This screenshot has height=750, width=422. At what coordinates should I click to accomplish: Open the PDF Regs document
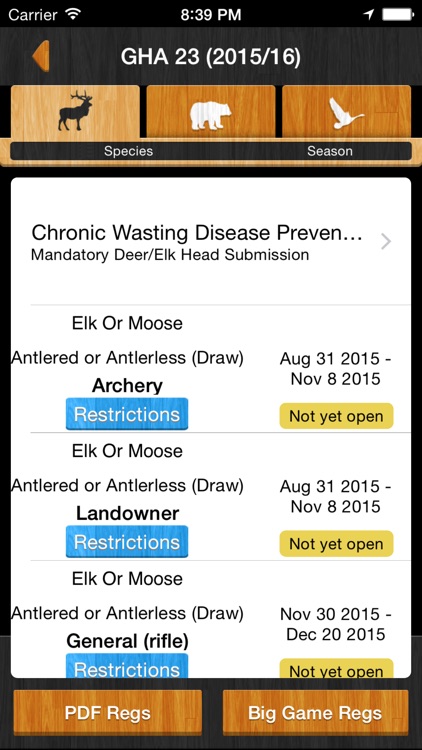coord(108,713)
